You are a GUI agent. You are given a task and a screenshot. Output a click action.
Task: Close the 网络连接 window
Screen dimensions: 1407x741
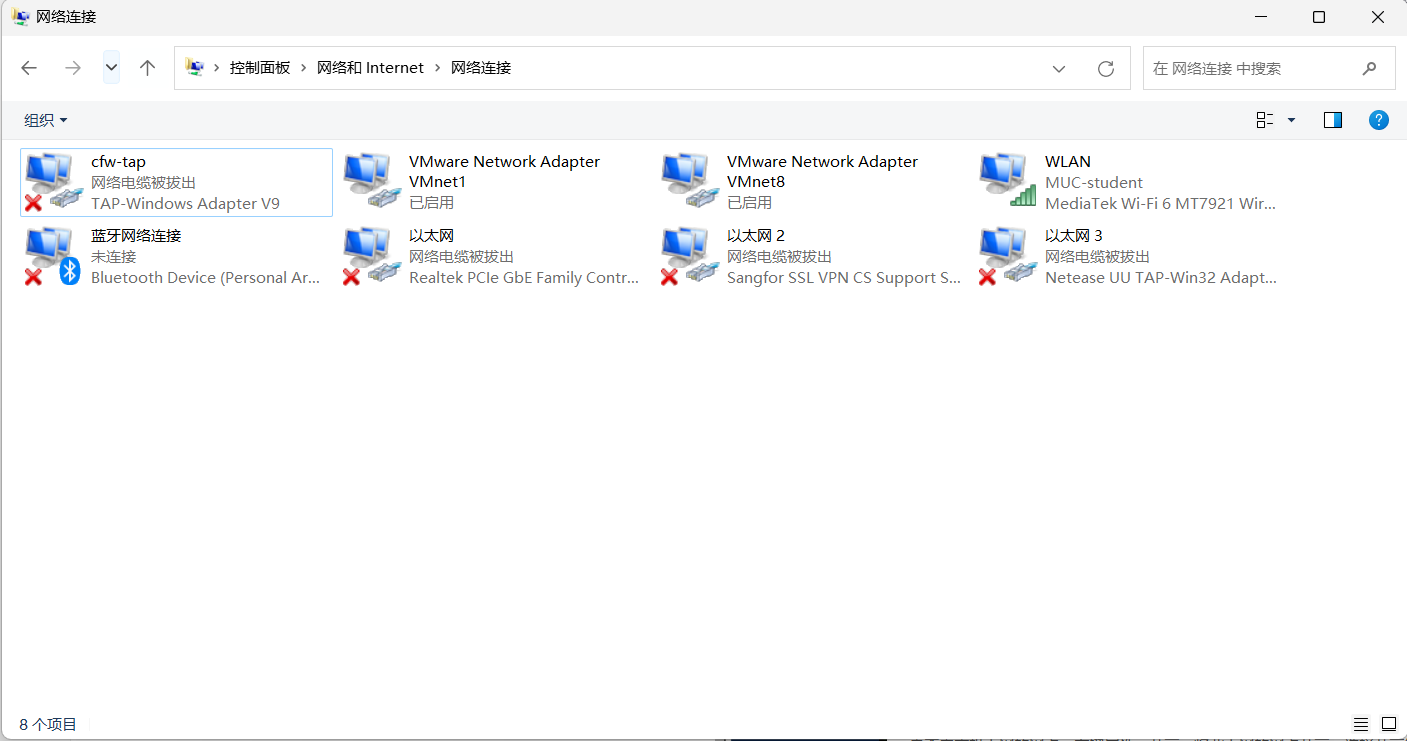pyautogui.click(x=1379, y=17)
